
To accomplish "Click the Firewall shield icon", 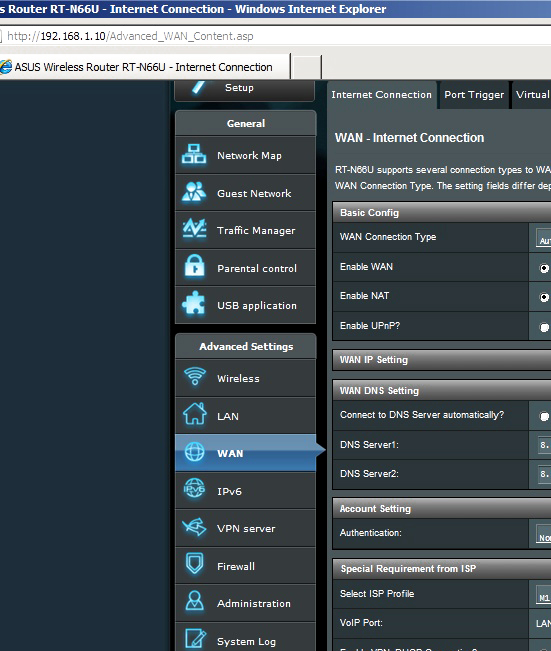I will 194,564.
